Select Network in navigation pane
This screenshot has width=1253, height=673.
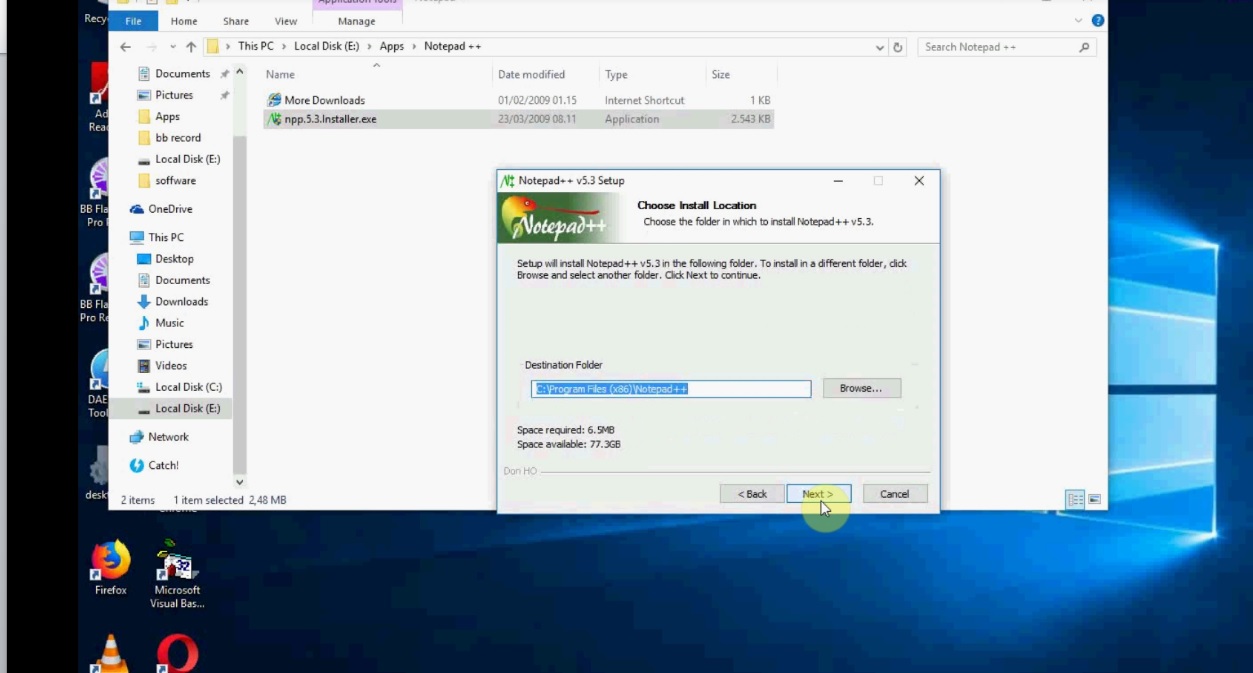168,437
